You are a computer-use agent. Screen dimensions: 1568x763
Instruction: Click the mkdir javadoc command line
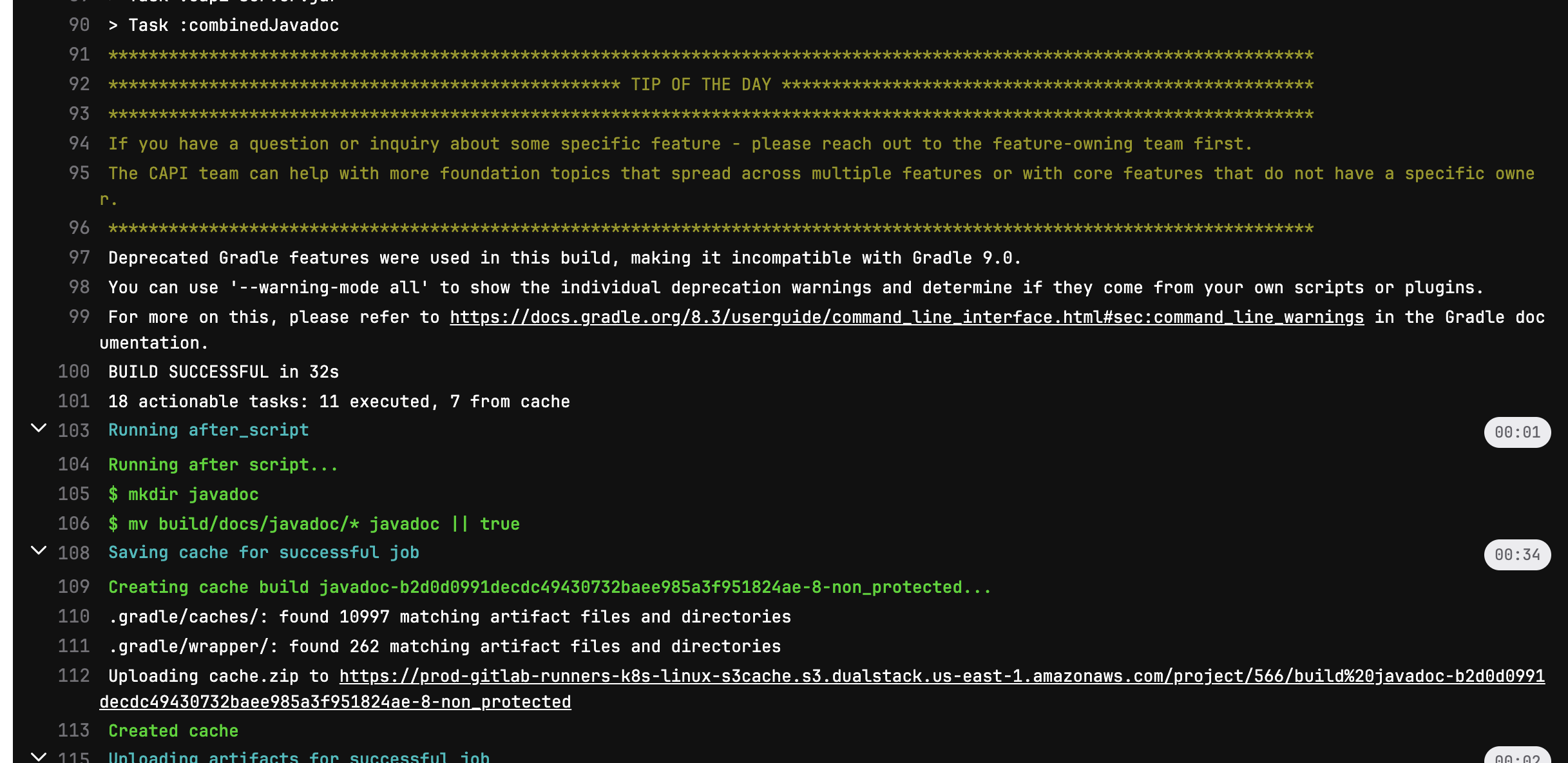click(184, 494)
